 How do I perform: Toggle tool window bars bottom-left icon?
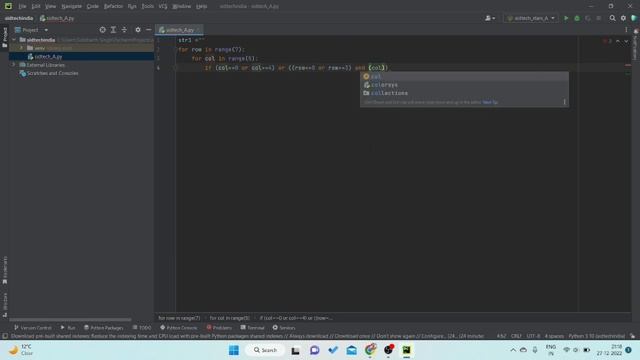(5, 336)
